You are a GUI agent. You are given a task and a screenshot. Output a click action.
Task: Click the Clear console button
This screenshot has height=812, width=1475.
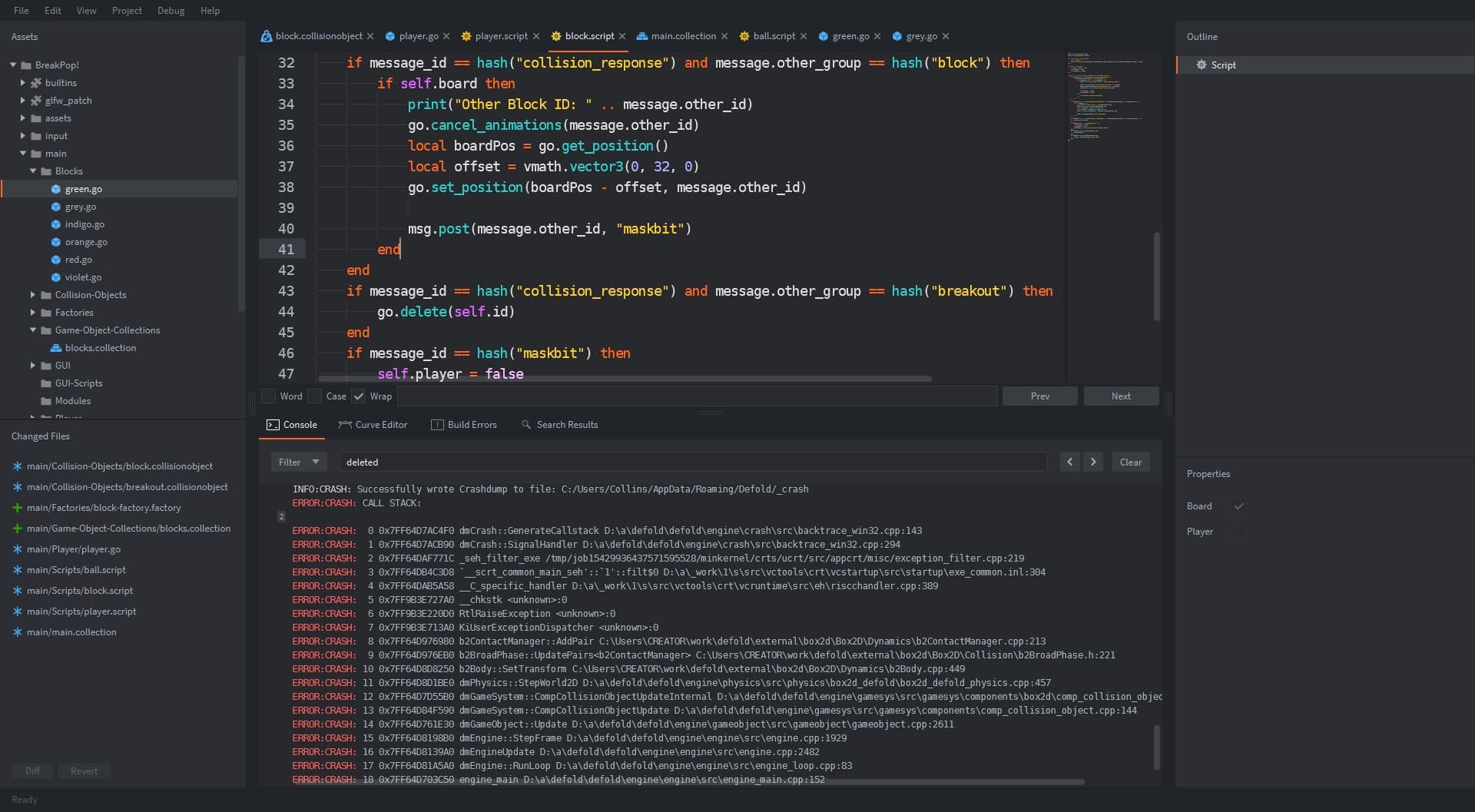pos(1130,462)
